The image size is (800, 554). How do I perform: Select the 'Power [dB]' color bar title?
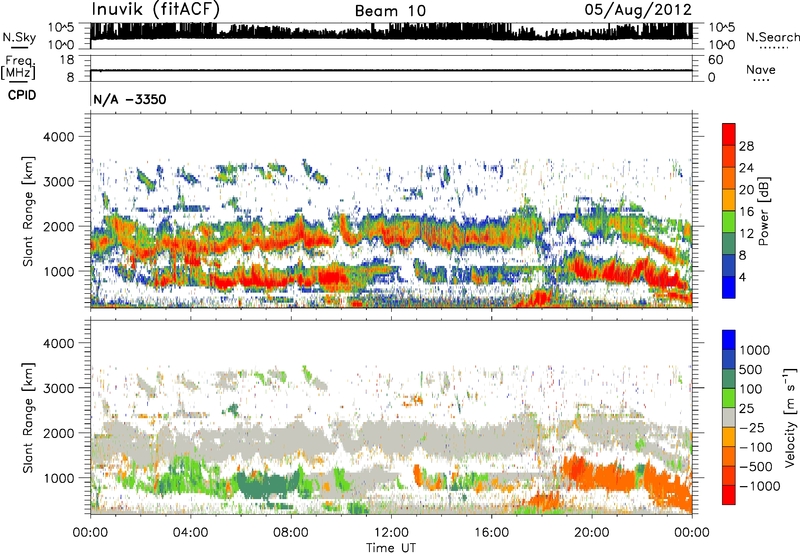point(764,211)
